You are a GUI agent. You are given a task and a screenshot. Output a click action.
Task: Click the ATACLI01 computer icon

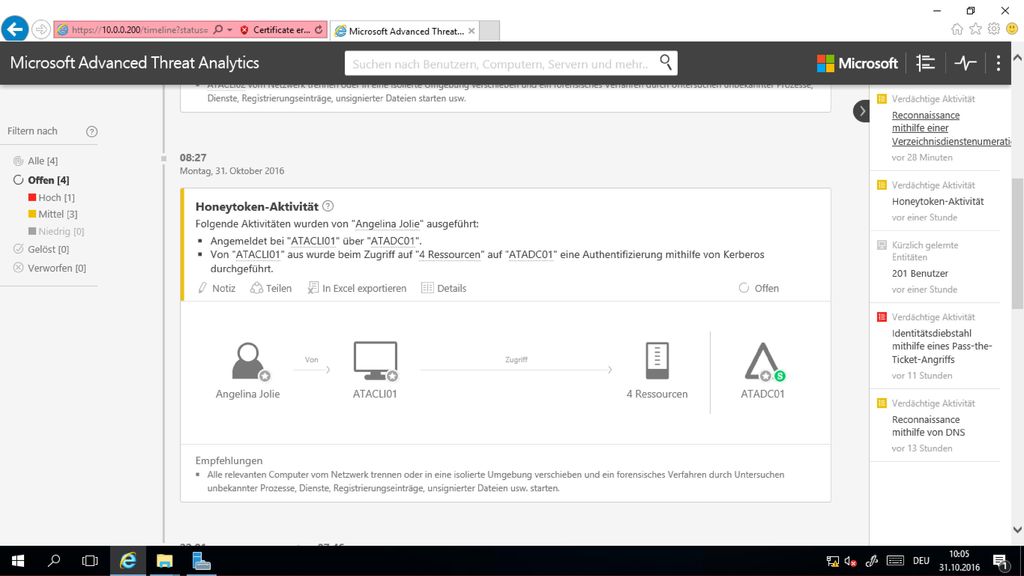pyautogui.click(x=375, y=360)
